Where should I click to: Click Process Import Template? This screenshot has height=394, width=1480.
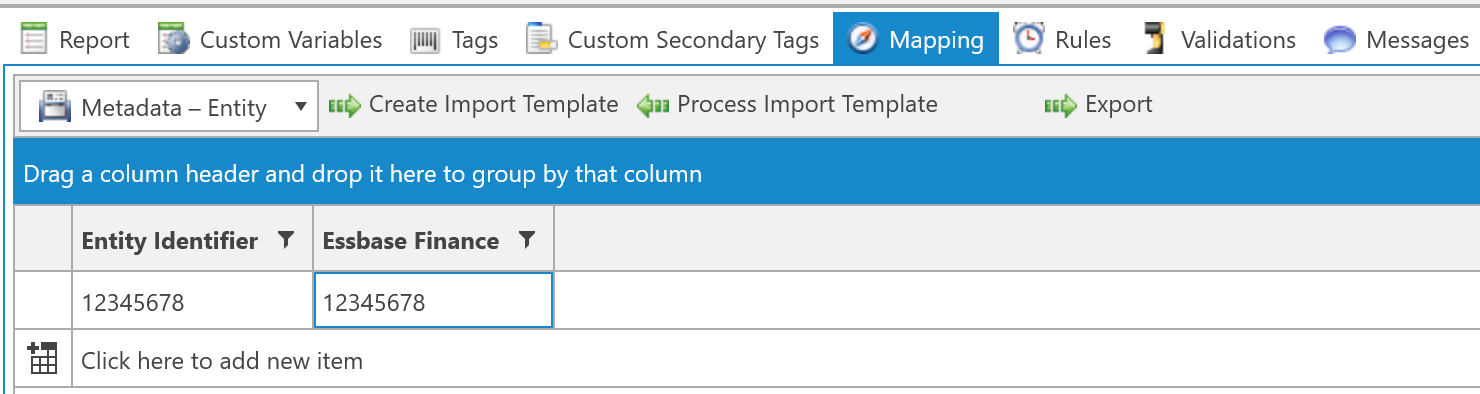(787, 105)
